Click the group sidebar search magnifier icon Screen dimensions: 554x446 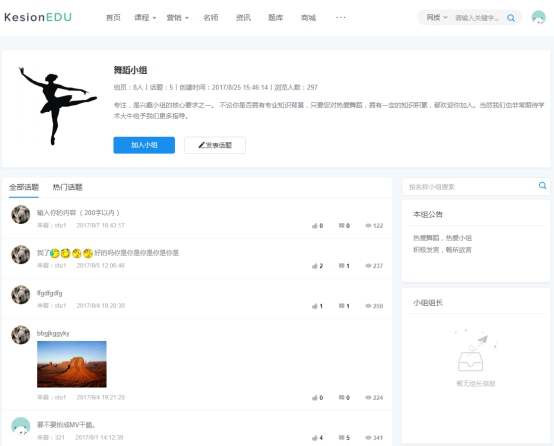click(542, 186)
